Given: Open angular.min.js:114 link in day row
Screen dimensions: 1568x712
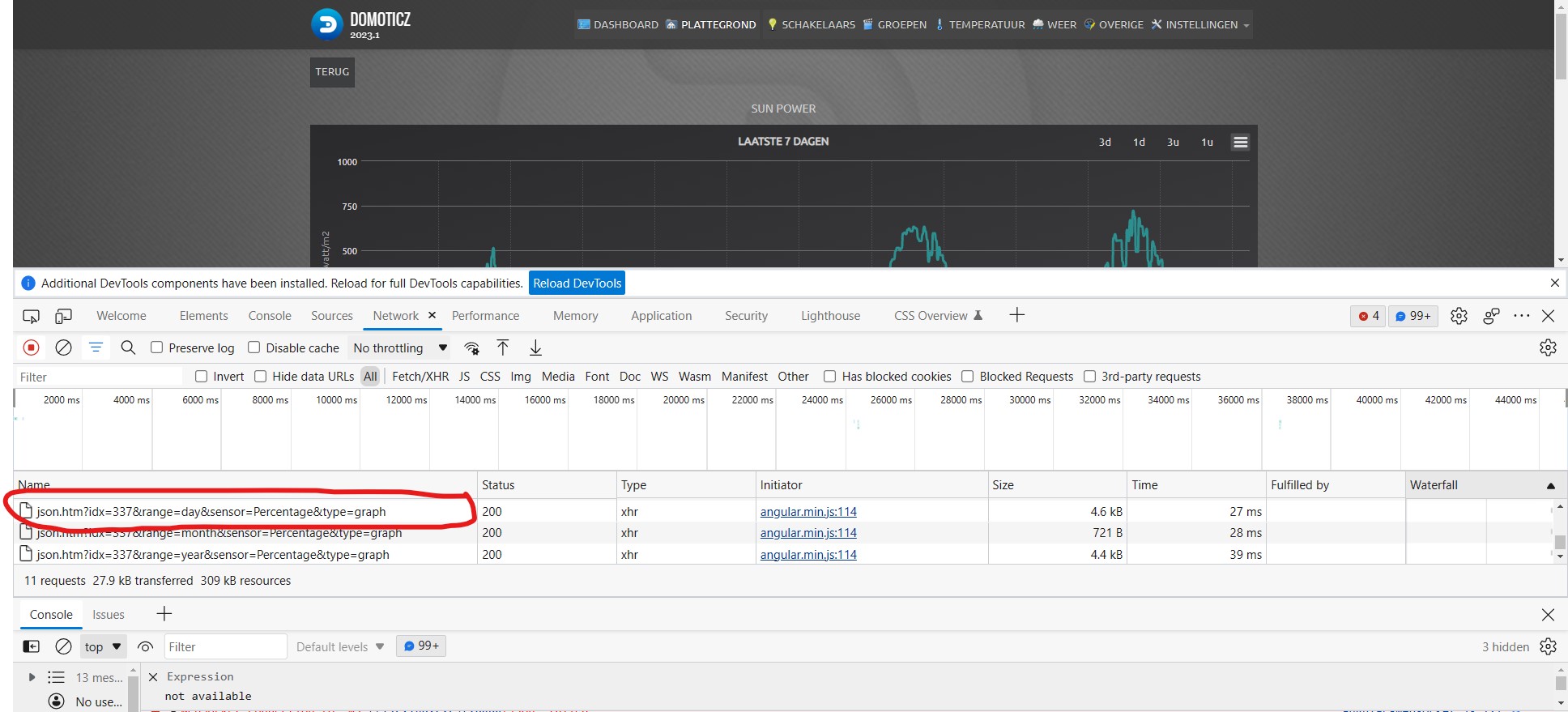Looking at the screenshot, I should tap(808, 511).
